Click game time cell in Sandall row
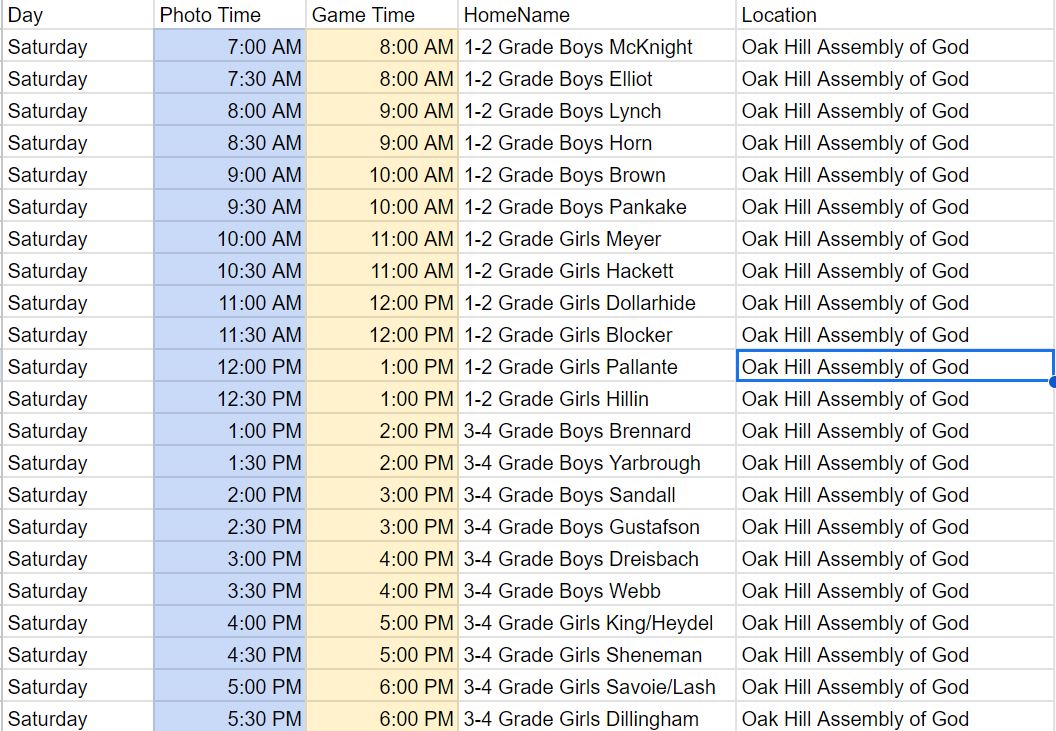Screen dimensions: 1056x731 pos(382,495)
